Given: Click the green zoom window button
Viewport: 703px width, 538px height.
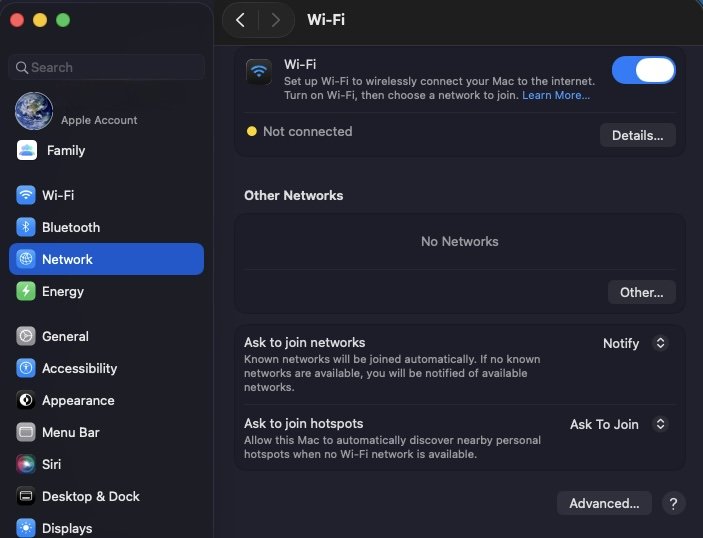Looking at the screenshot, I should pos(63,20).
